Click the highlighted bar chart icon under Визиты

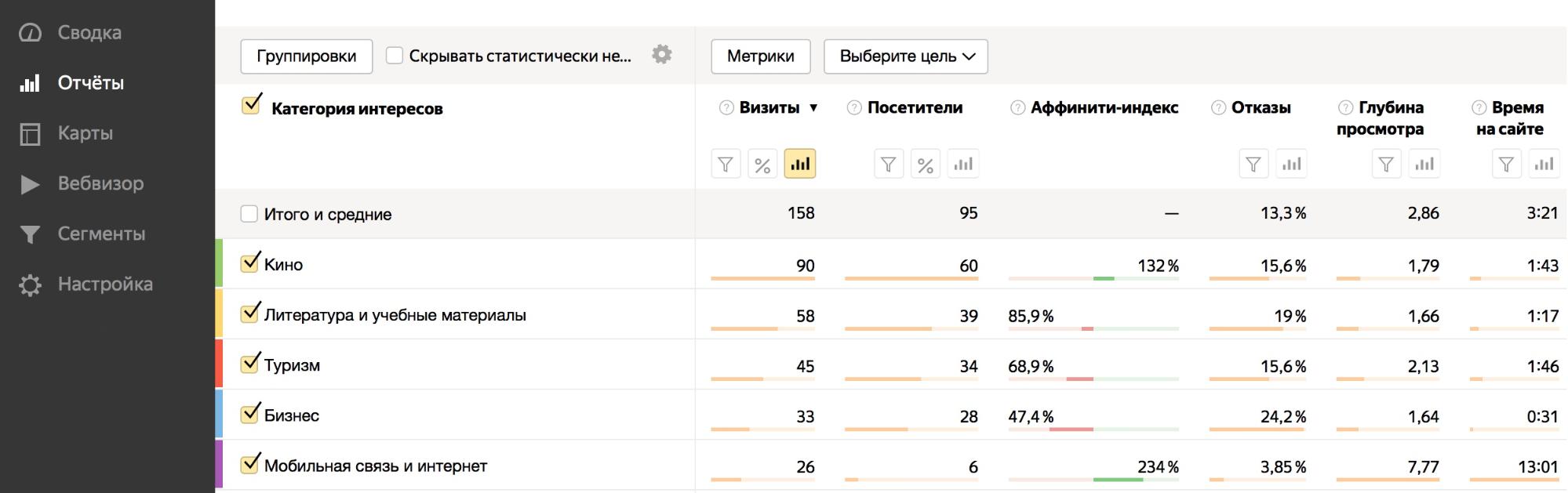click(799, 165)
